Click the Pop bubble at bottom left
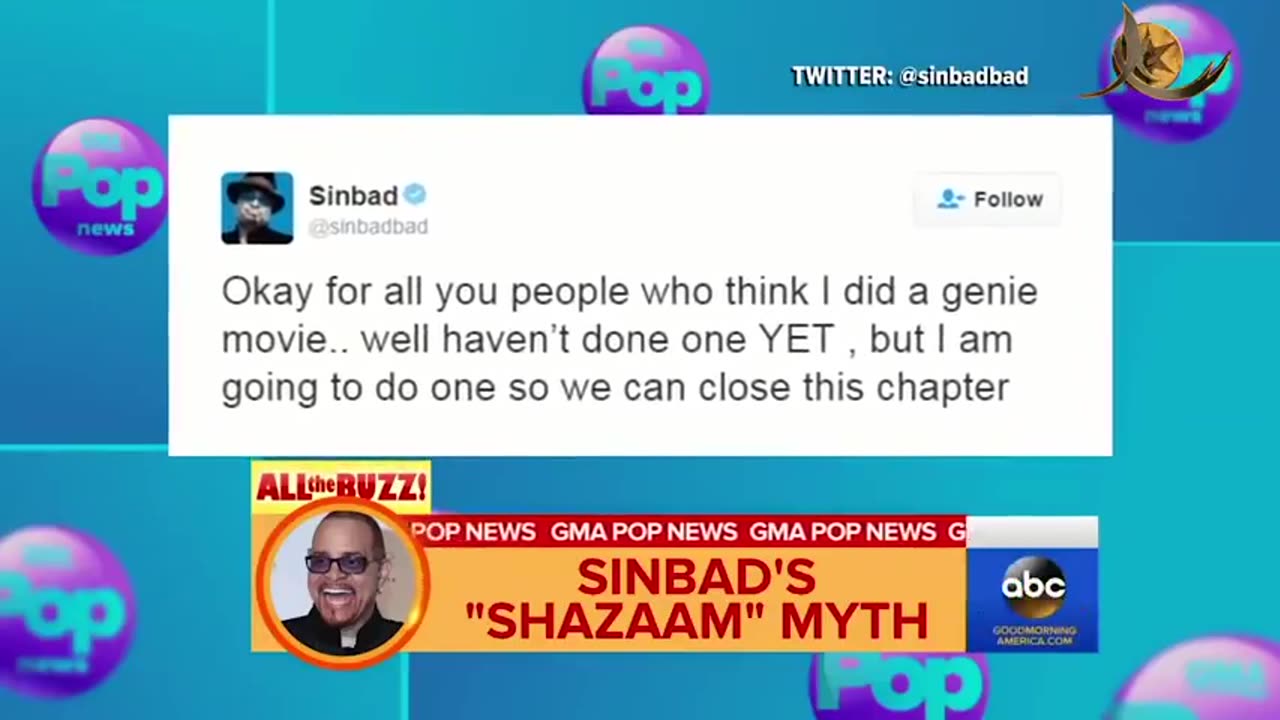Viewport: 1280px width, 720px height. point(65,610)
